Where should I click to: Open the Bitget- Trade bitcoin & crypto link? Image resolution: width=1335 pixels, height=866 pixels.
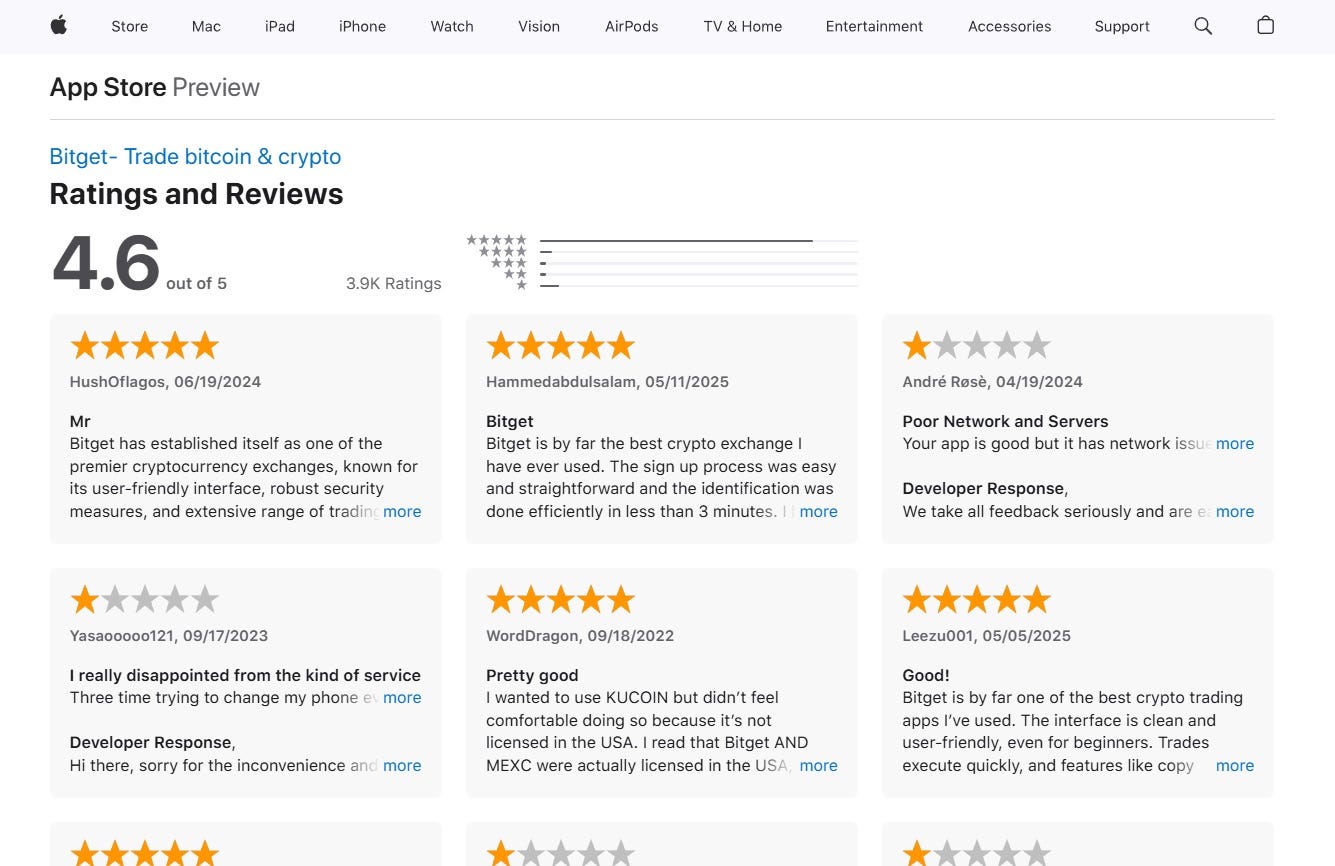click(x=195, y=156)
